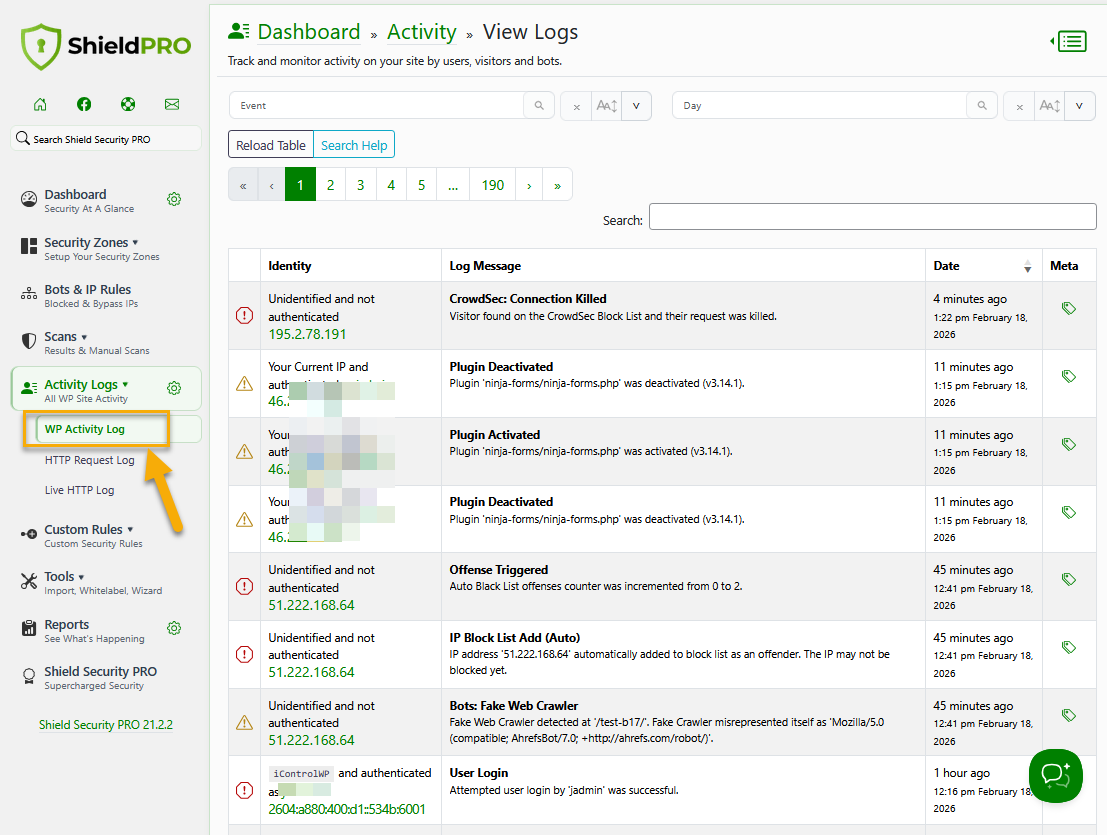Image resolution: width=1107 pixels, height=835 pixels.
Task: Go to page 3 of logs
Action: tap(361, 185)
